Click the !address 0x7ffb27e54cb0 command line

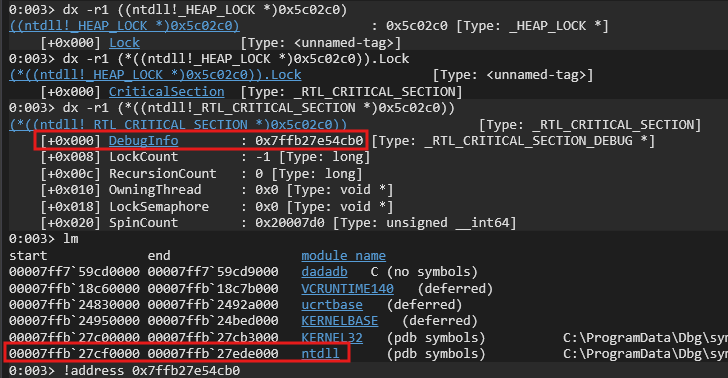point(124,371)
